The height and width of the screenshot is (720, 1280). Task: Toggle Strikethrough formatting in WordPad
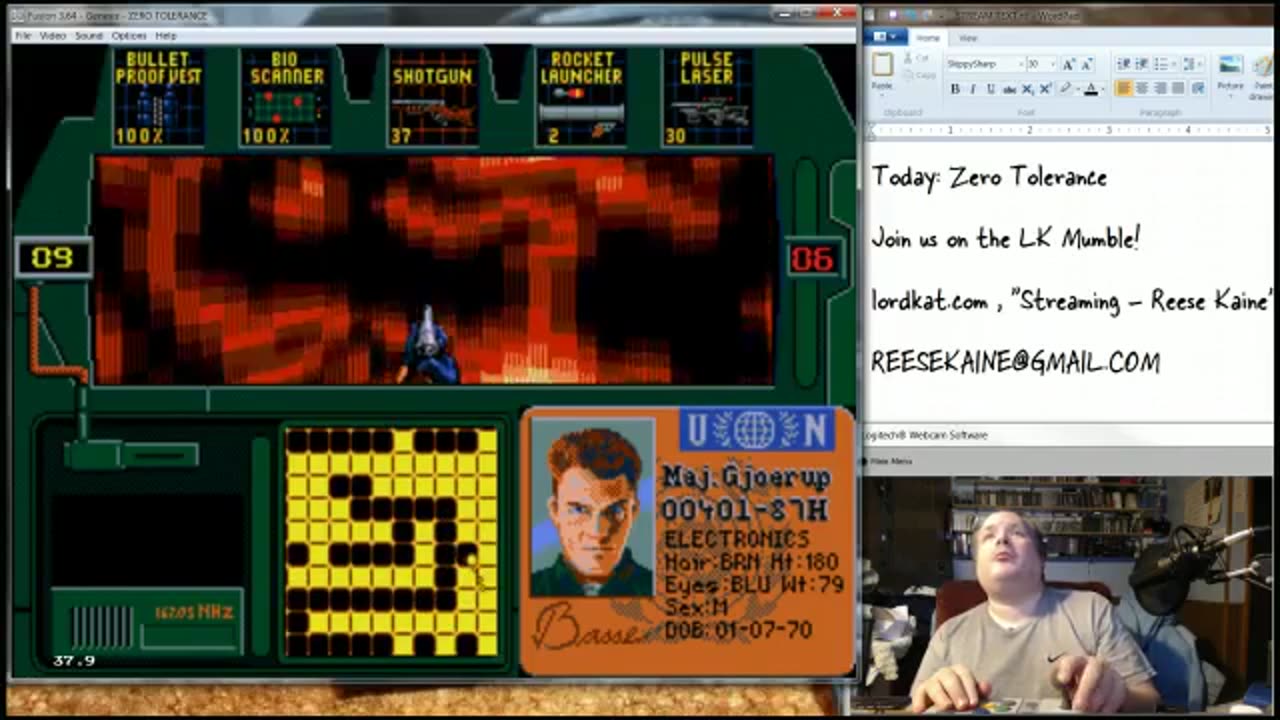[1010, 89]
